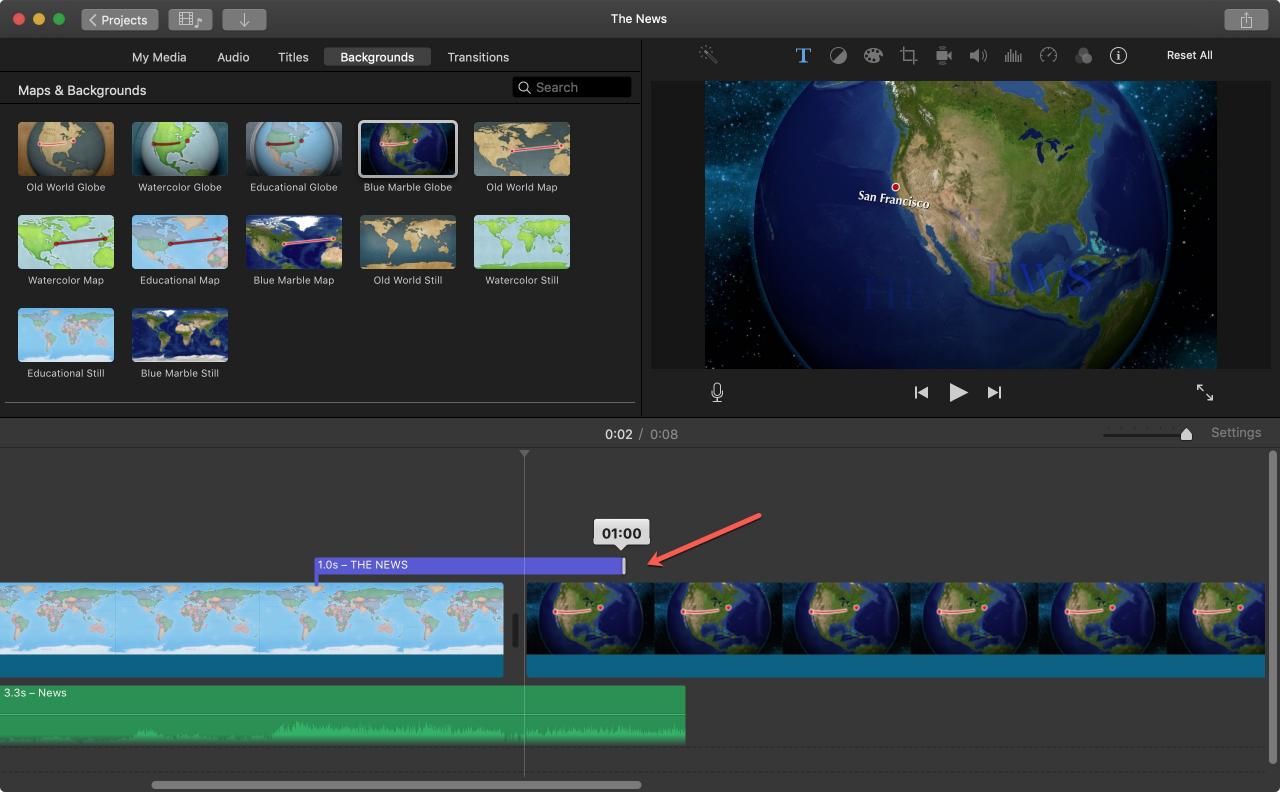Screen dimensions: 1280x792
Task: Click Reset All adjustments button
Action: coord(1189,55)
